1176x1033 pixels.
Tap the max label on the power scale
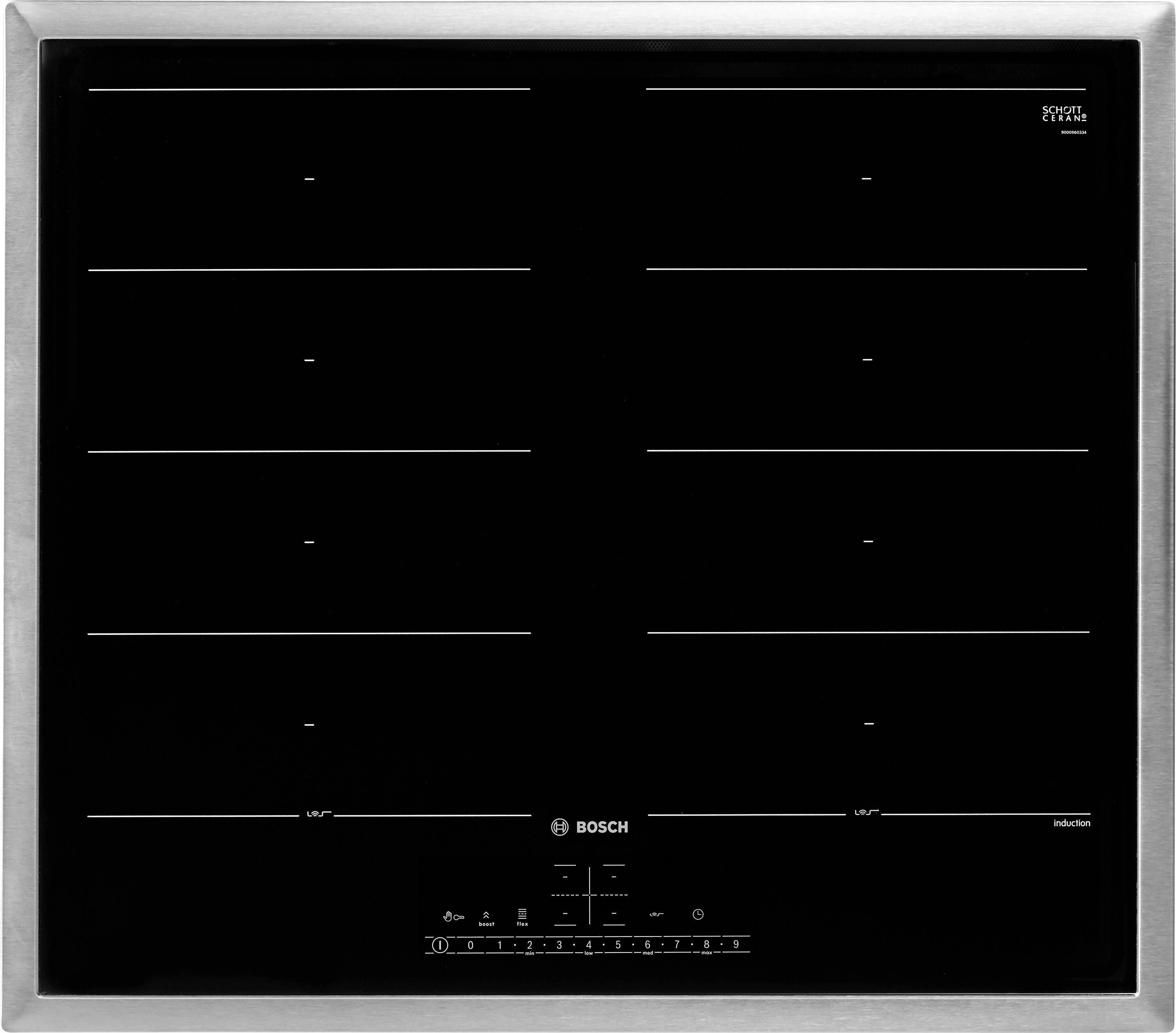(707, 953)
